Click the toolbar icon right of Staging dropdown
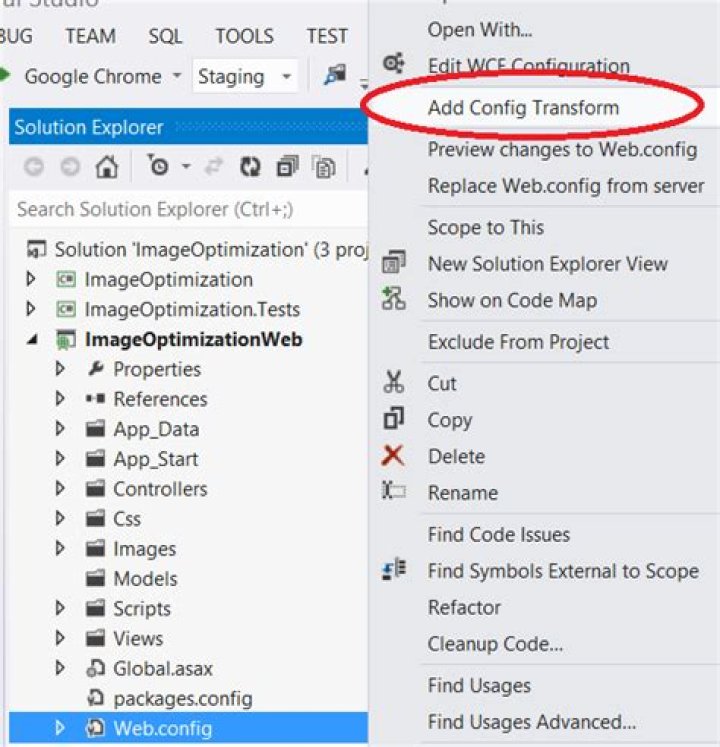 point(335,75)
